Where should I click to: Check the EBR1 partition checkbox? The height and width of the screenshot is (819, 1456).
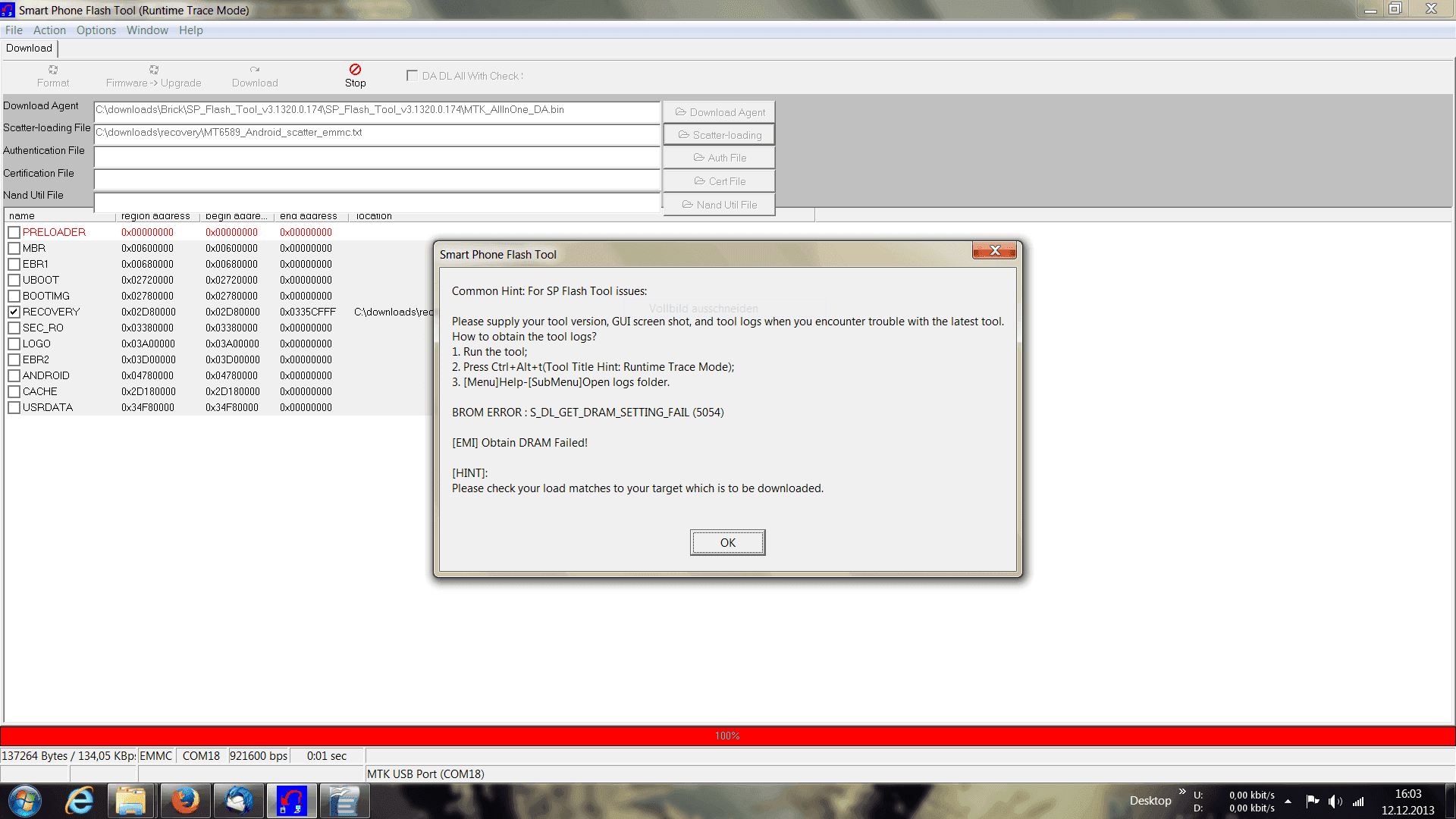tap(14, 264)
